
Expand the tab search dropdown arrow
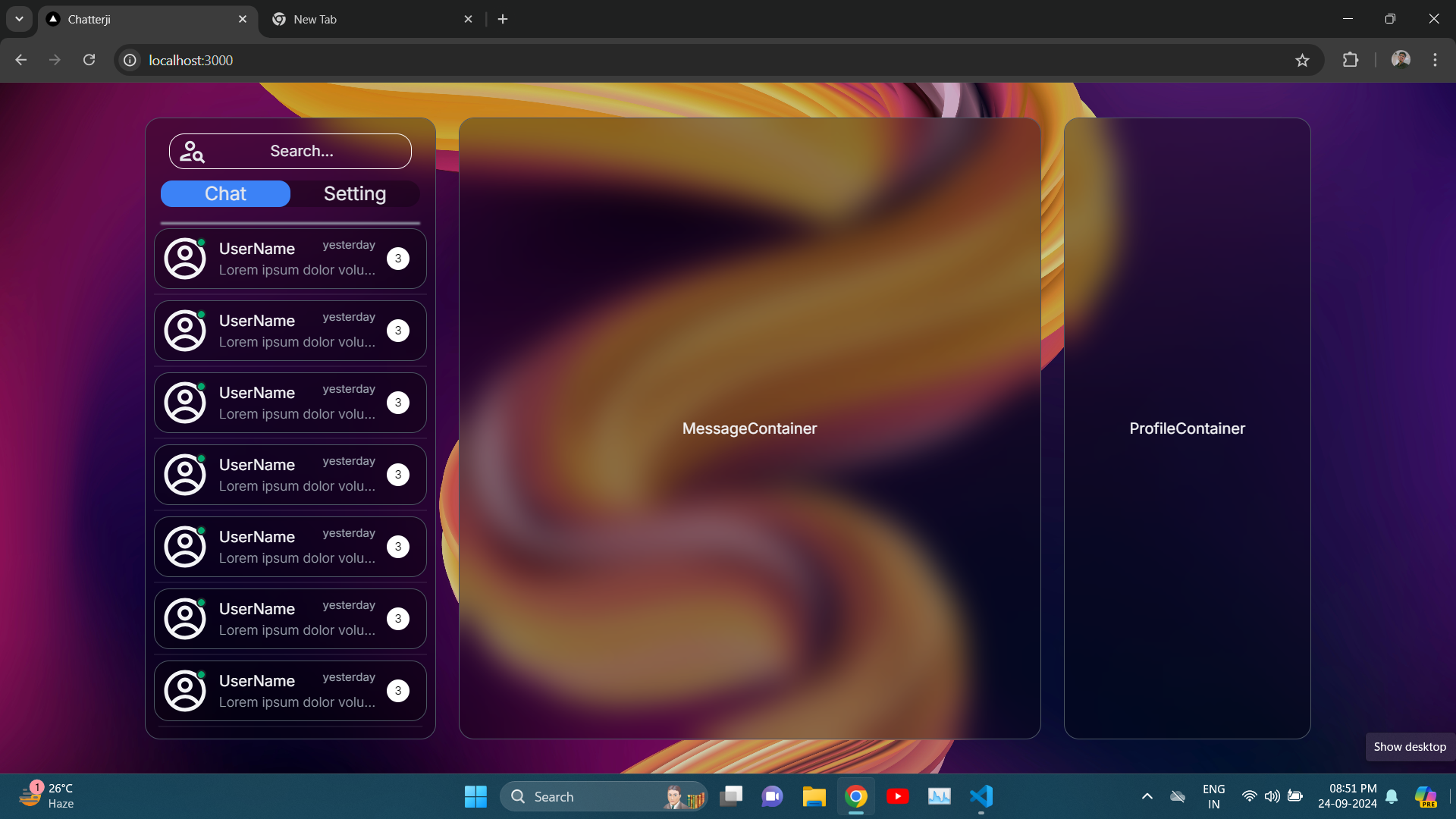click(19, 19)
